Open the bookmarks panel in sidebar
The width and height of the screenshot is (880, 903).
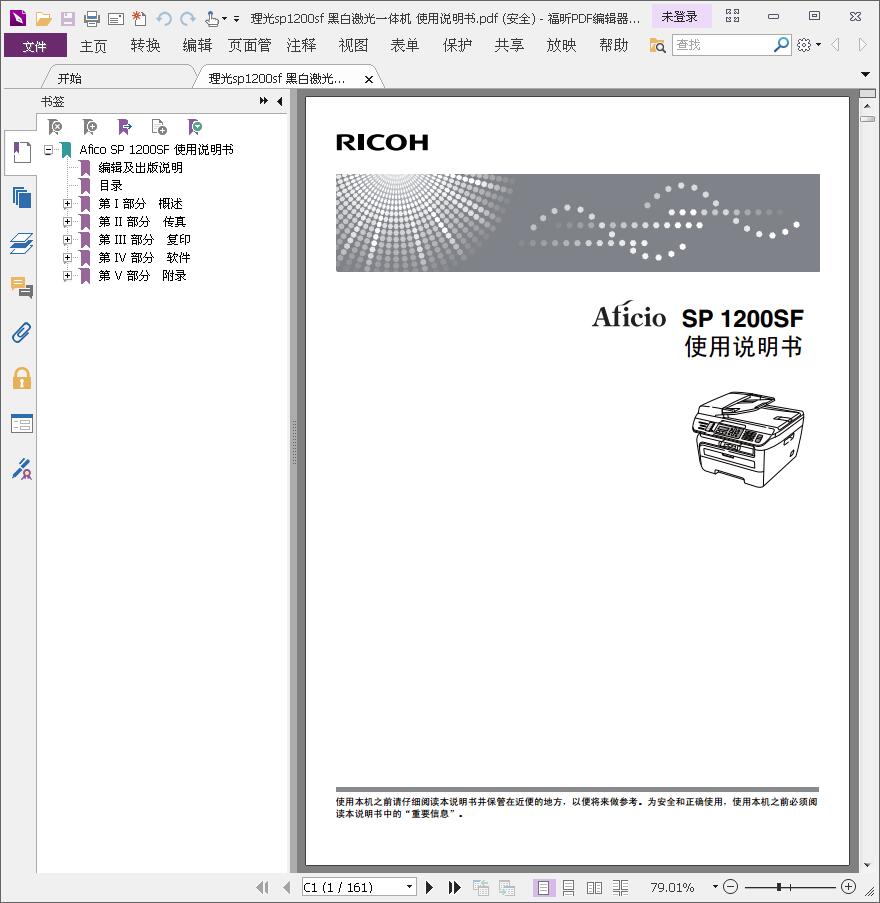pyautogui.click(x=22, y=152)
